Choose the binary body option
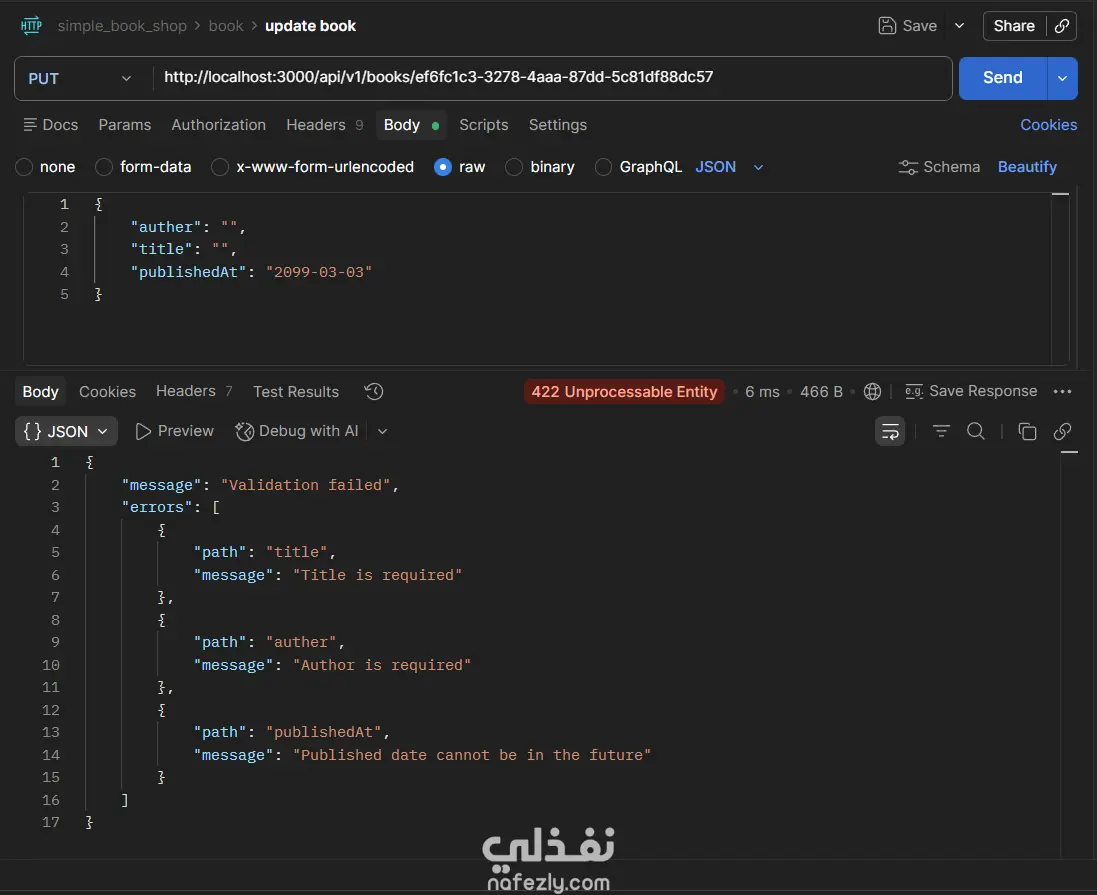The height and width of the screenshot is (895, 1097). (x=514, y=167)
